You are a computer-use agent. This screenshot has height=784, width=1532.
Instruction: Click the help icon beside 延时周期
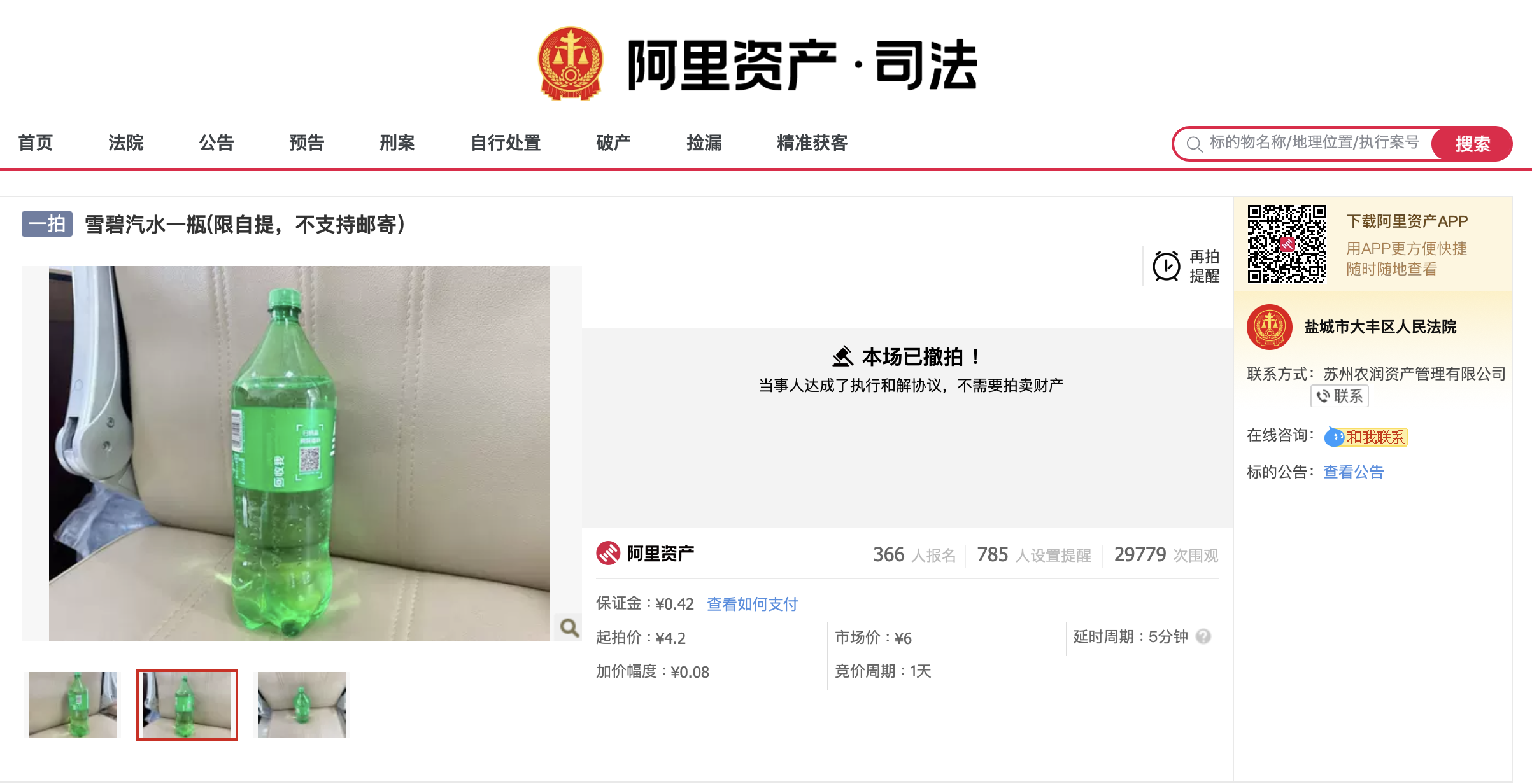pyautogui.click(x=1203, y=636)
